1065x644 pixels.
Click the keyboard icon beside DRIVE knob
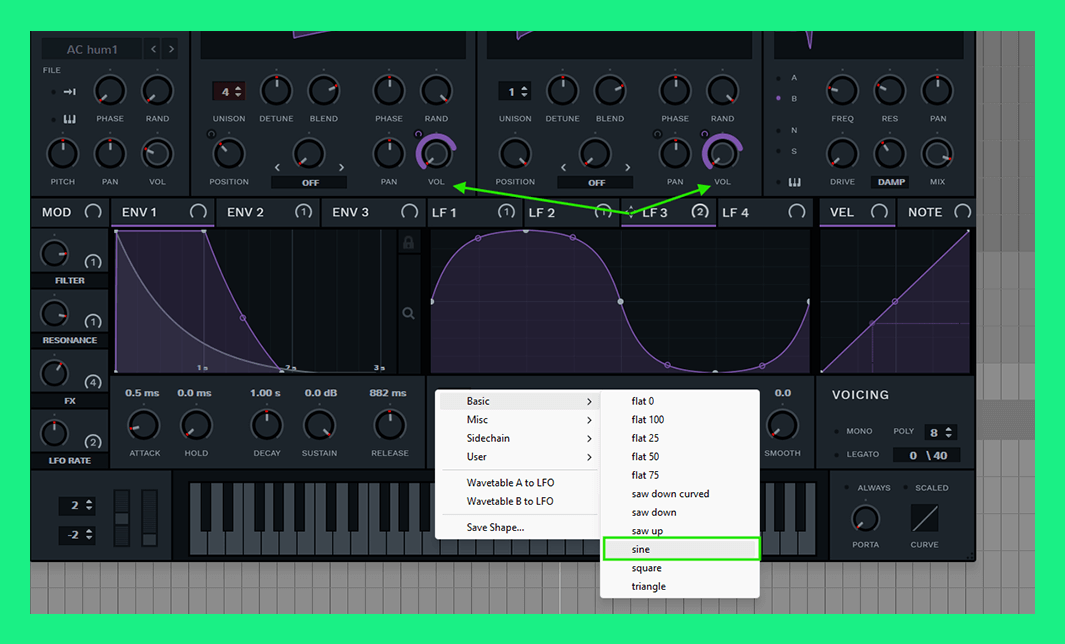pyautogui.click(x=794, y=182)
